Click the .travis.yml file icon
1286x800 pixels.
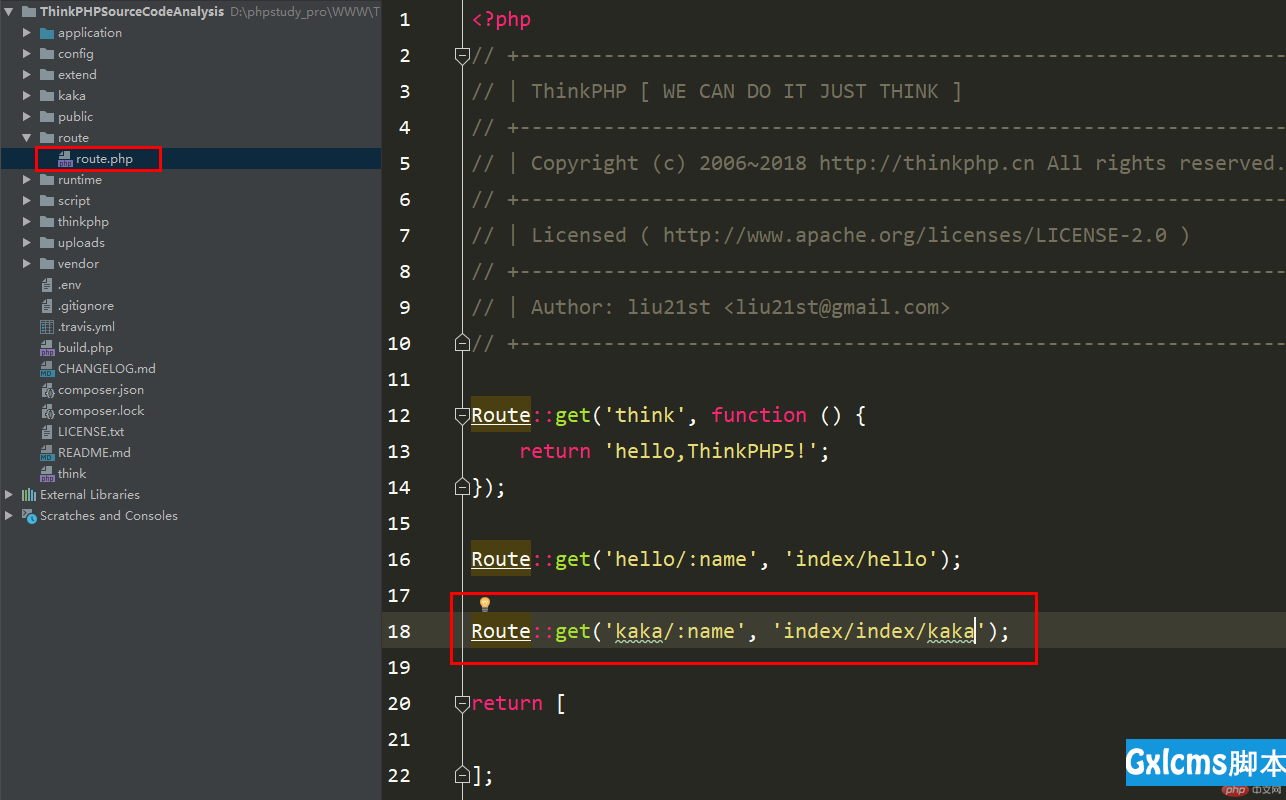click(47, 327)
